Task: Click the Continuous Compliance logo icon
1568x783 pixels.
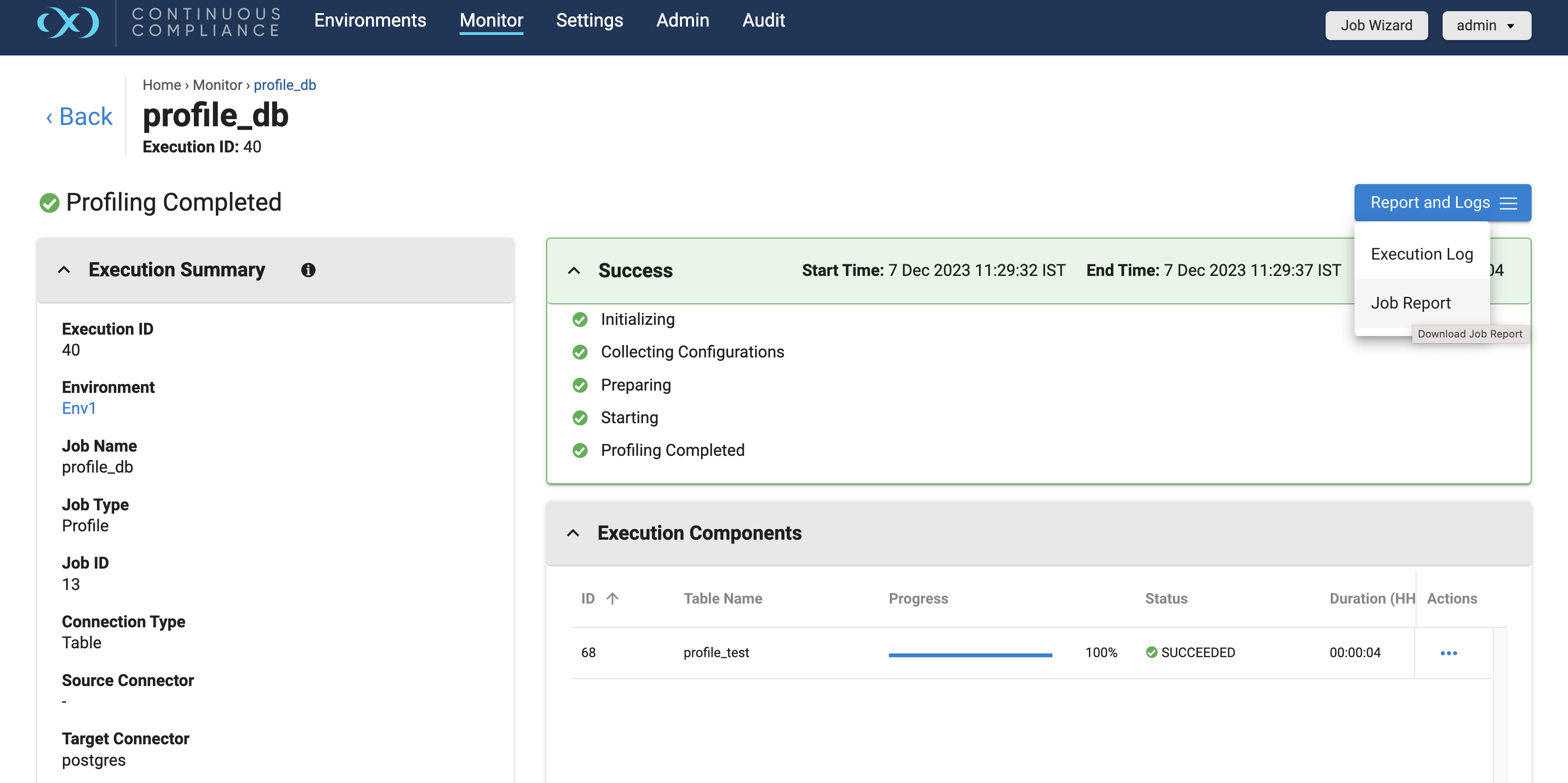Action: click(x=68, y=22)
